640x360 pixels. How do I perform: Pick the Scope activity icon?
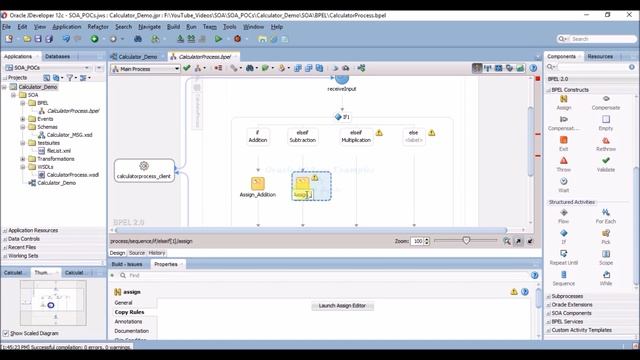point(606,254)
